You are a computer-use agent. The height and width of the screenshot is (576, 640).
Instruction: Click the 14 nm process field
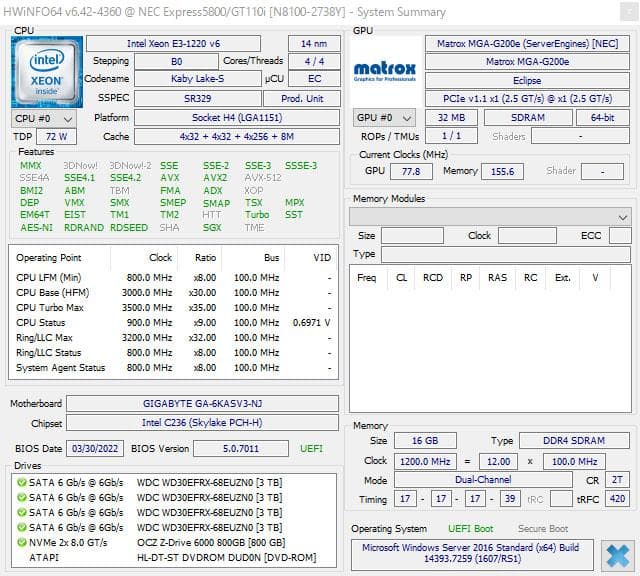[x=314, y=44]
